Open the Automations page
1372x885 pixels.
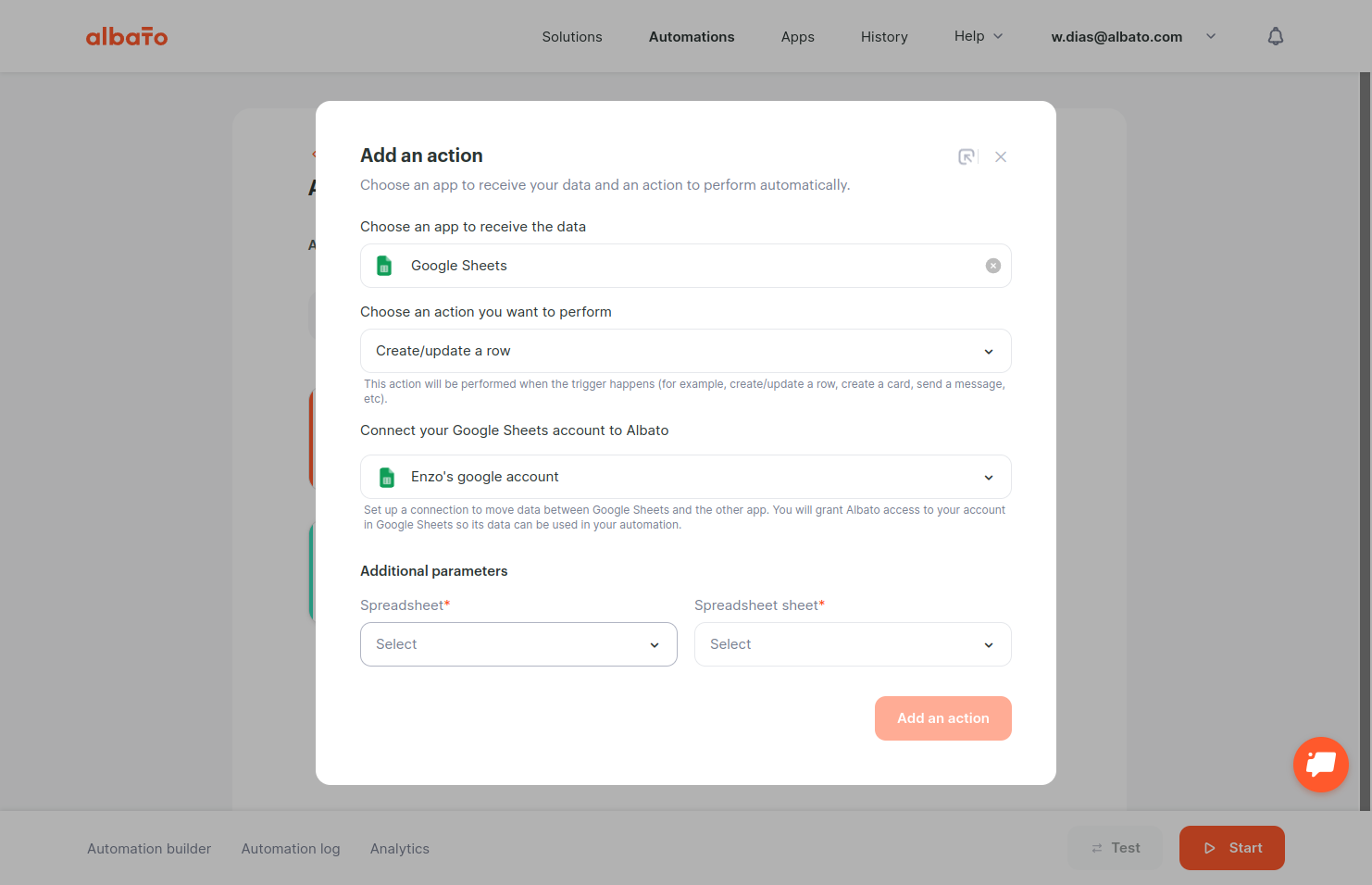(692, 37)
